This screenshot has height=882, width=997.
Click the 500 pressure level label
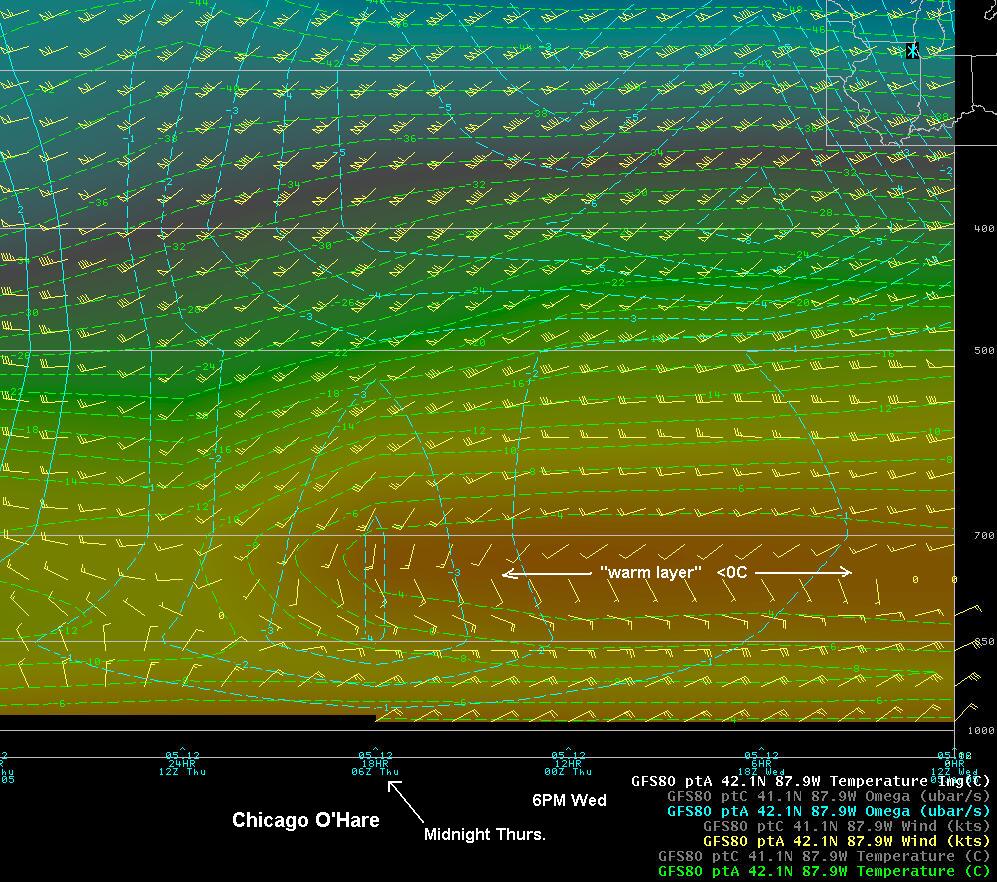(984, 350)
